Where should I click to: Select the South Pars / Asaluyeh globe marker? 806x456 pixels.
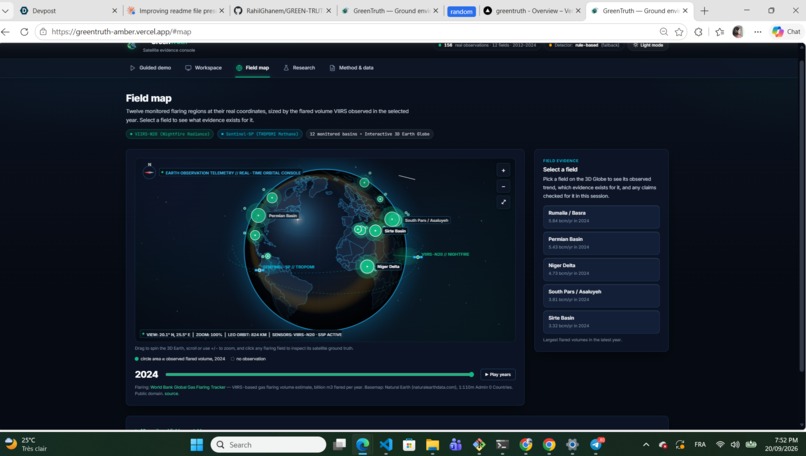392,220
